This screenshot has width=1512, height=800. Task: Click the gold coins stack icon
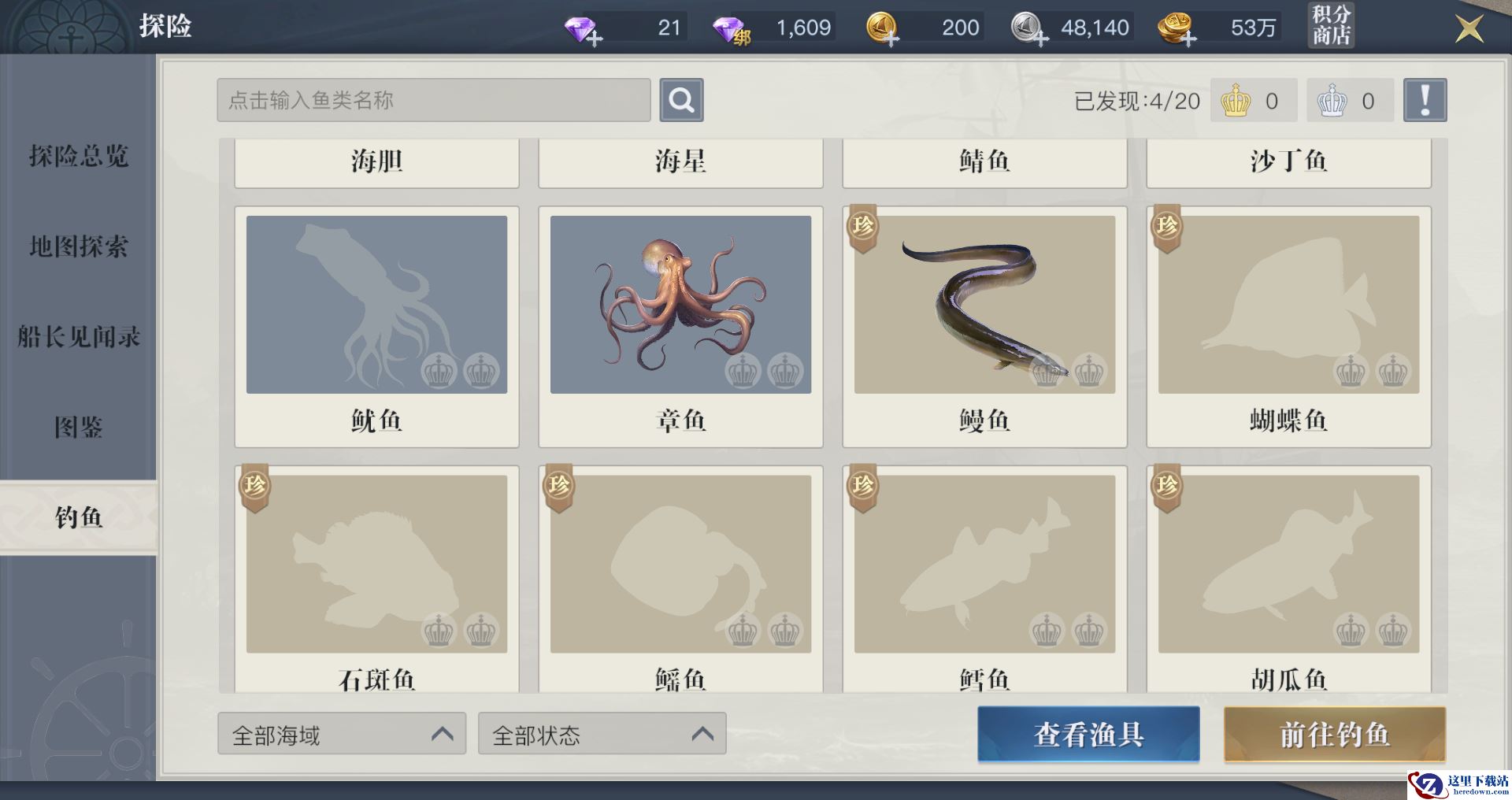click(1177, 29)
